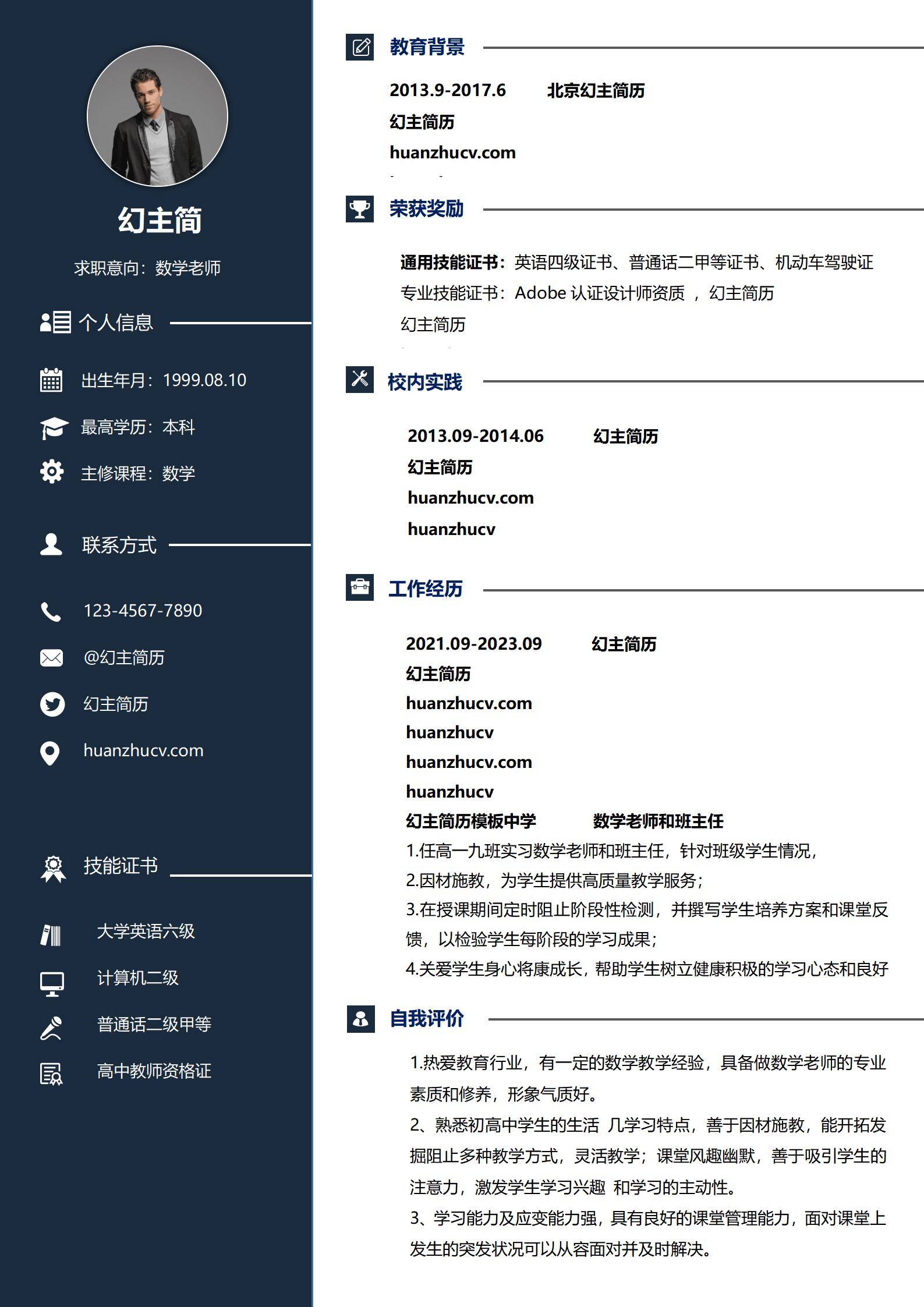Click the trophy icon beside 荣获奖励
Screen dimensions: 924x1307
(x=360, y=209)
